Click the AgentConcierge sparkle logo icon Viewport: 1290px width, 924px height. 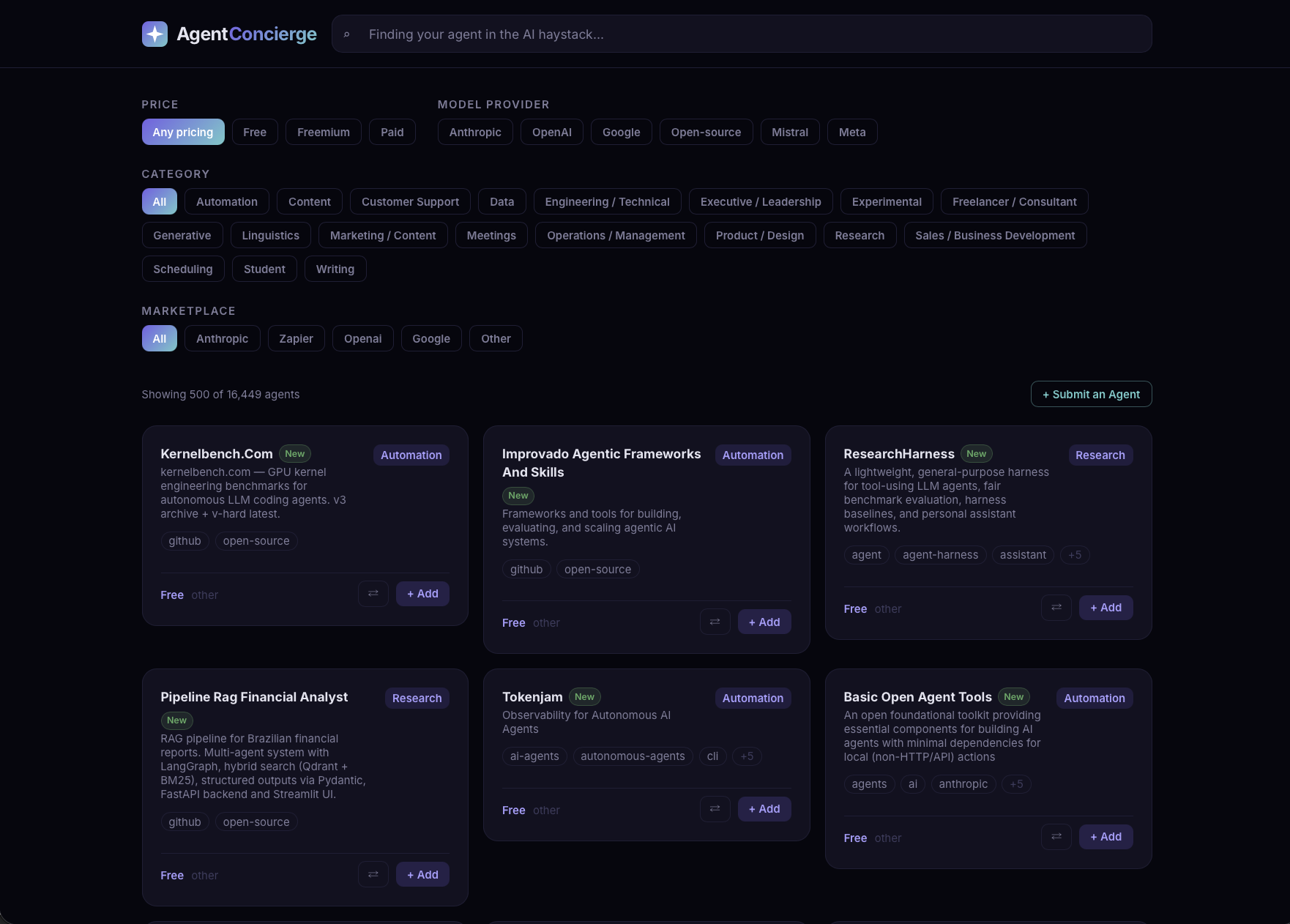154,34
